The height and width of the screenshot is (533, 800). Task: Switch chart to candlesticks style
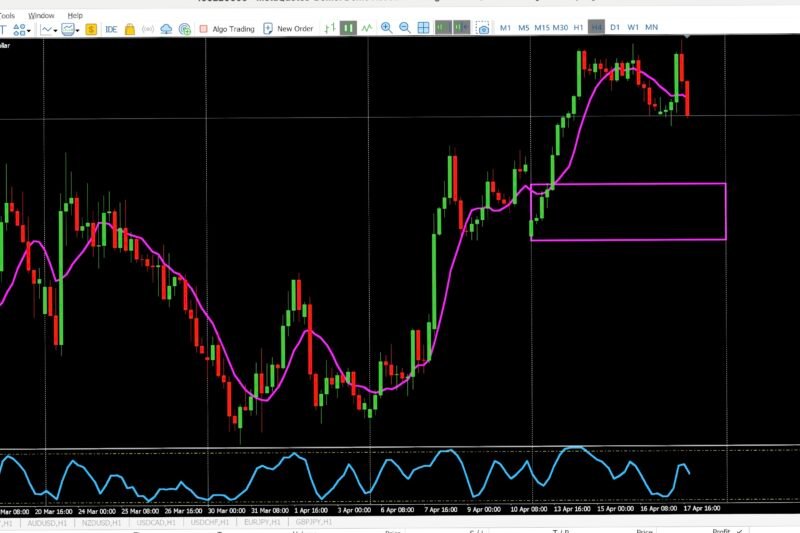coord(348,28)
